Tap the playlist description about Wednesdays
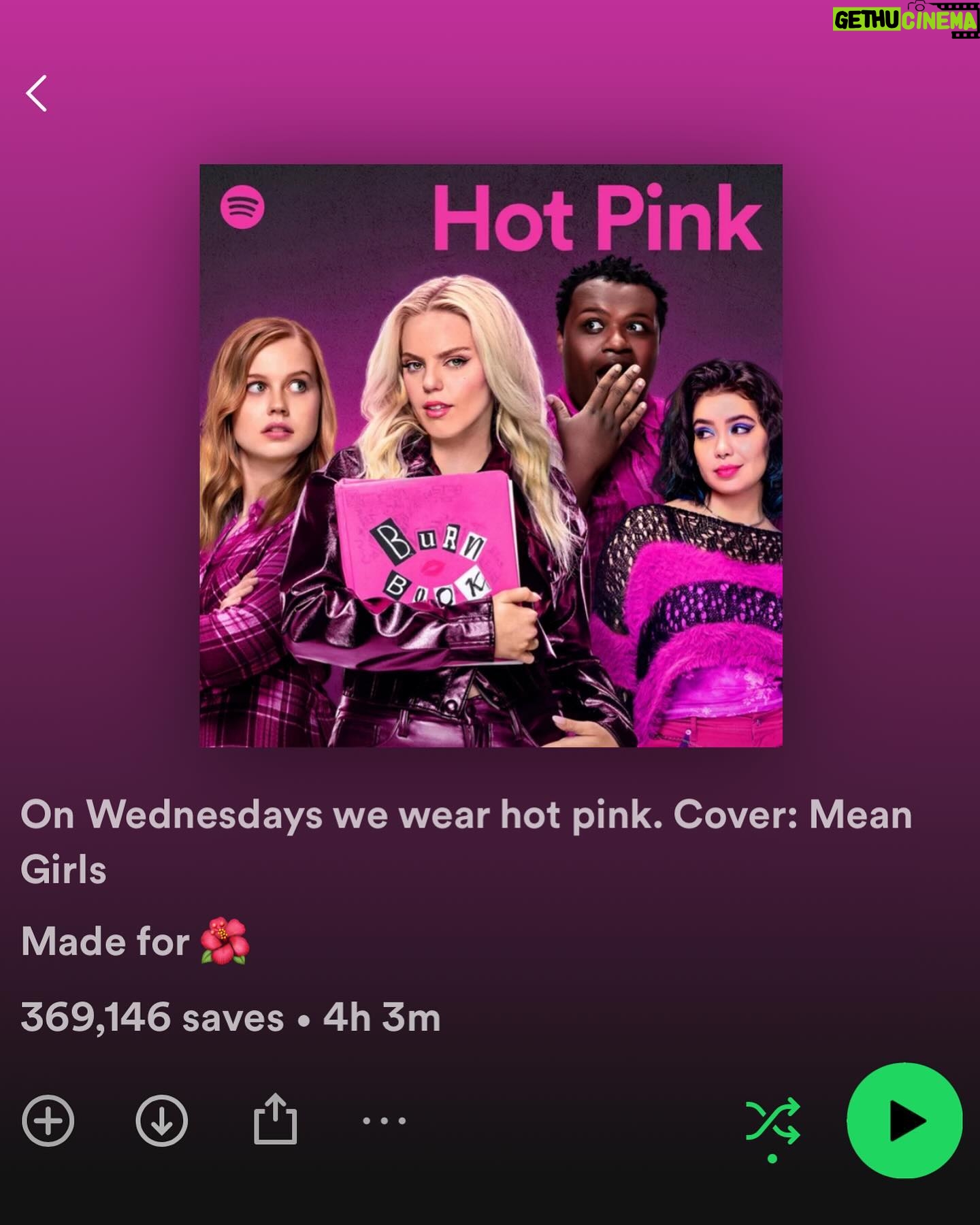980x1225 pixels. point(466,842)
